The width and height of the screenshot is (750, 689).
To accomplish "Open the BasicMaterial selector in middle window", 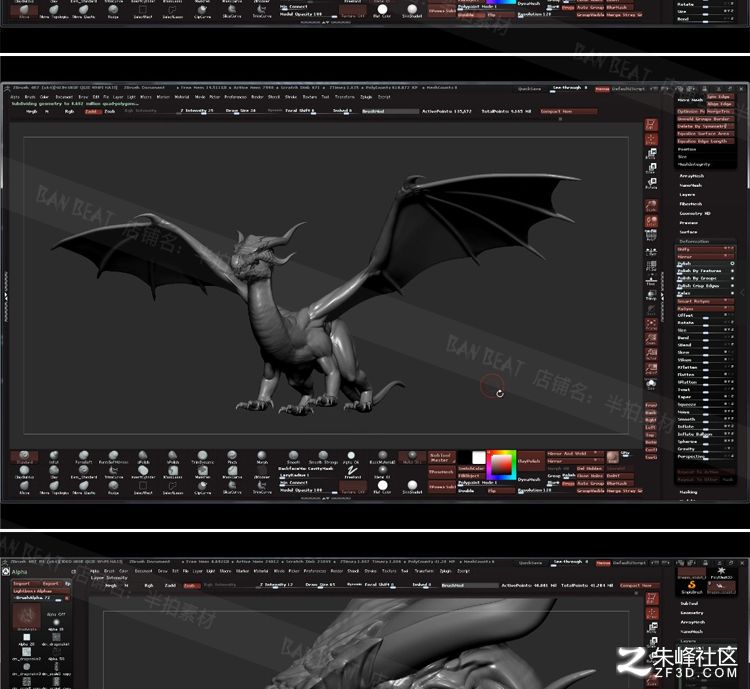I will (x=383, y=457).
